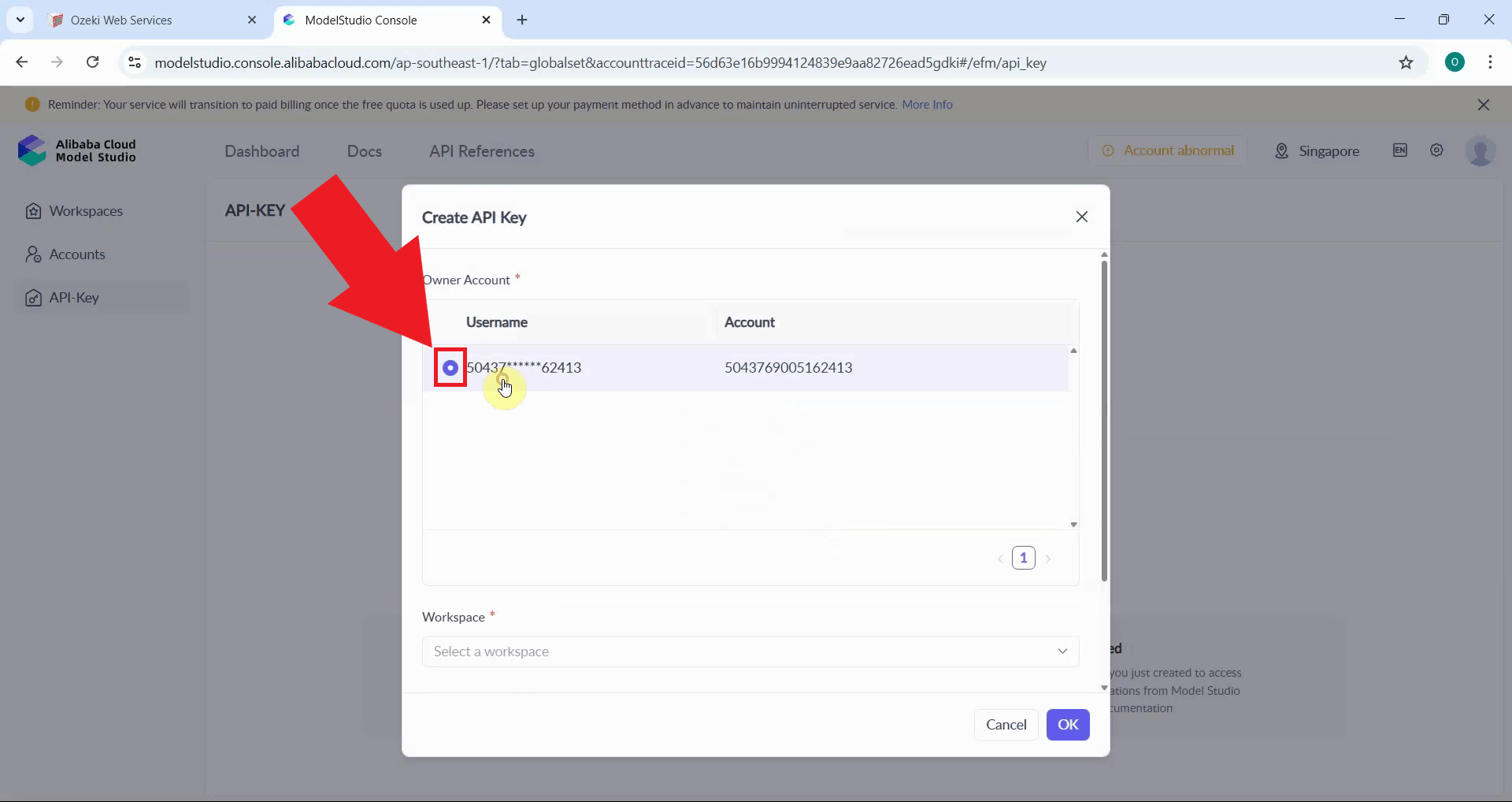
Task: Open the More Info link
Action: 927,105
